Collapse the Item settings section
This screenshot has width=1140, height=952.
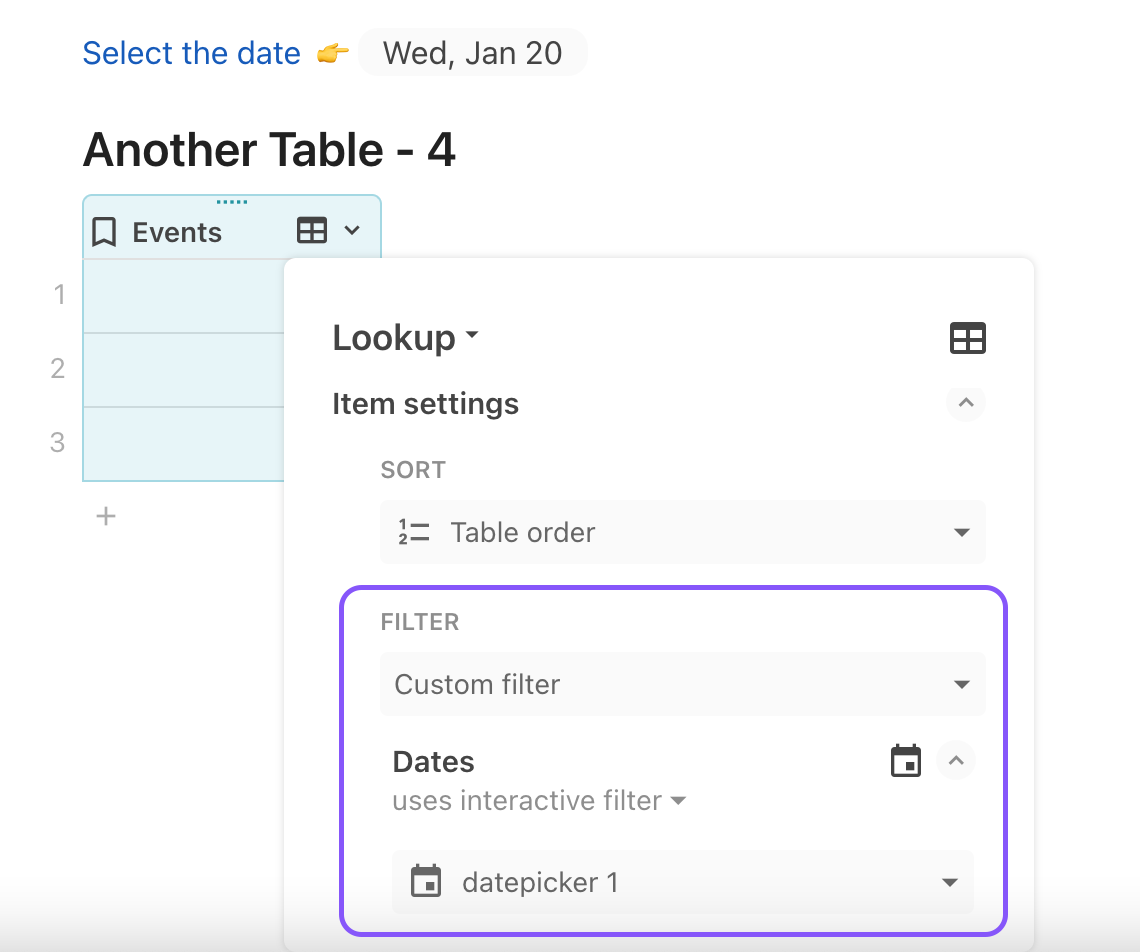pyautogui.click(x=965, y=404)
